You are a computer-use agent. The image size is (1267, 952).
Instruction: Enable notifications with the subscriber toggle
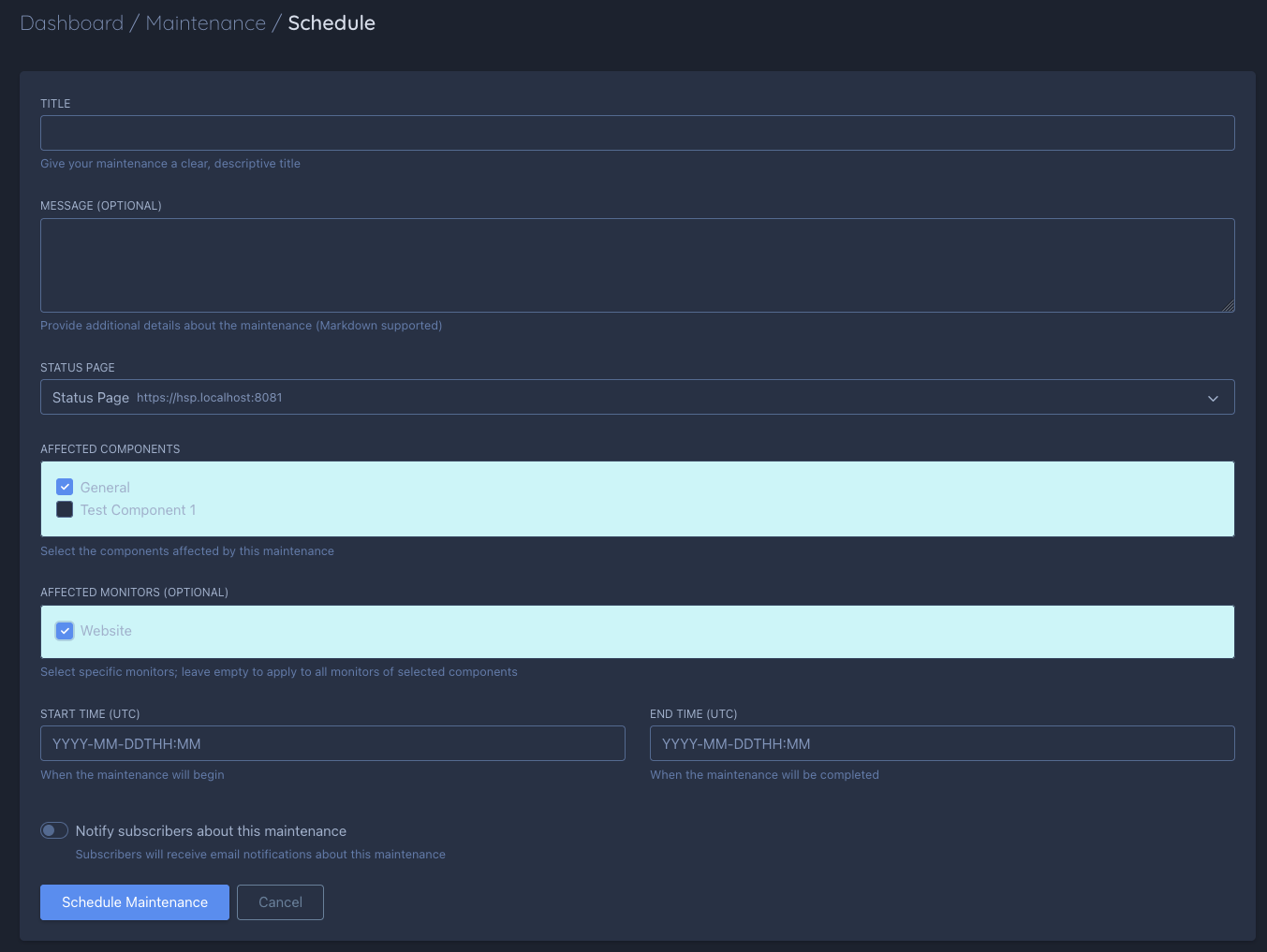pos(53,830)
